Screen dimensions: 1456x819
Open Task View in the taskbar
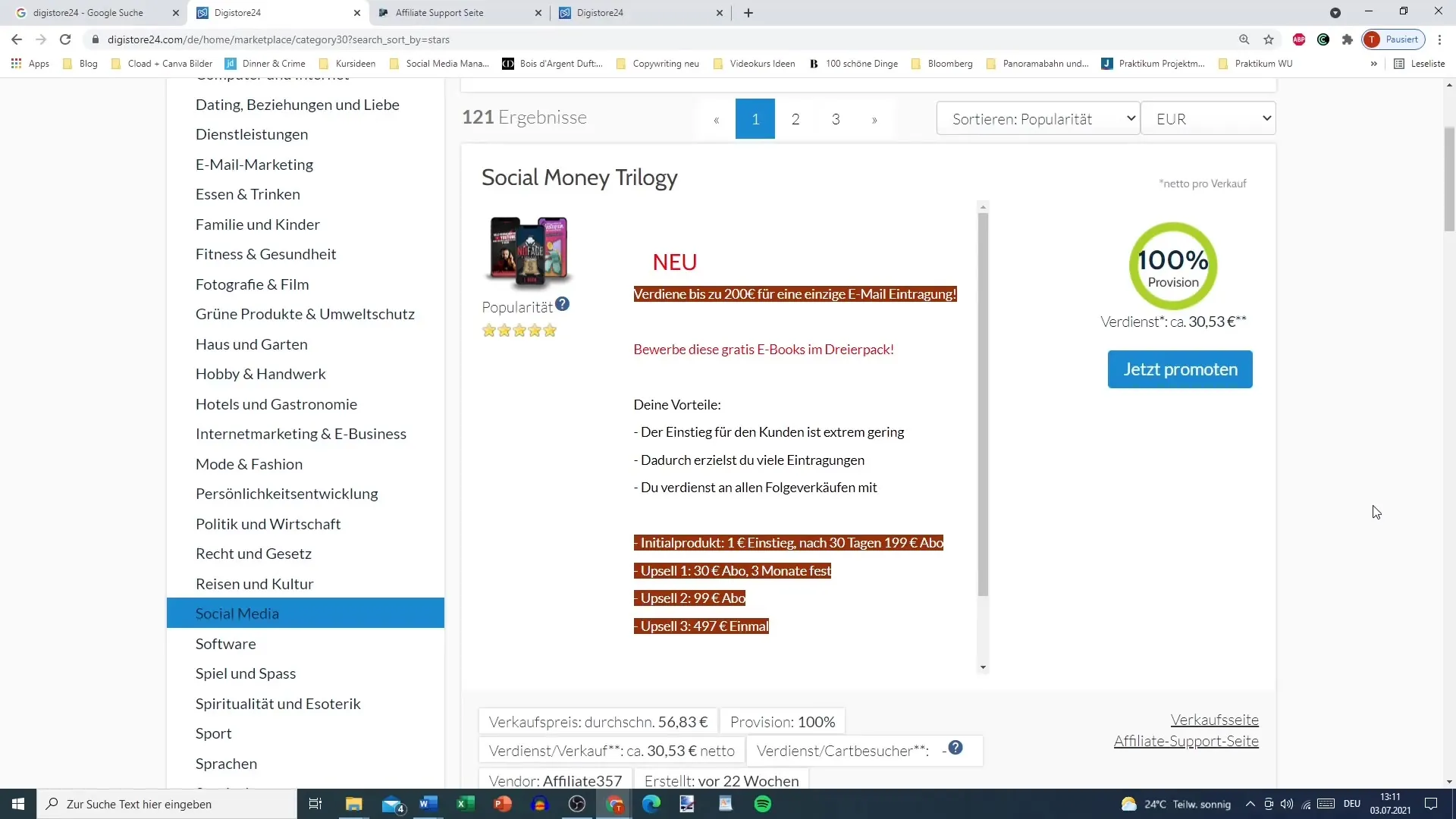pyautogui.click(x=315, y=804)
